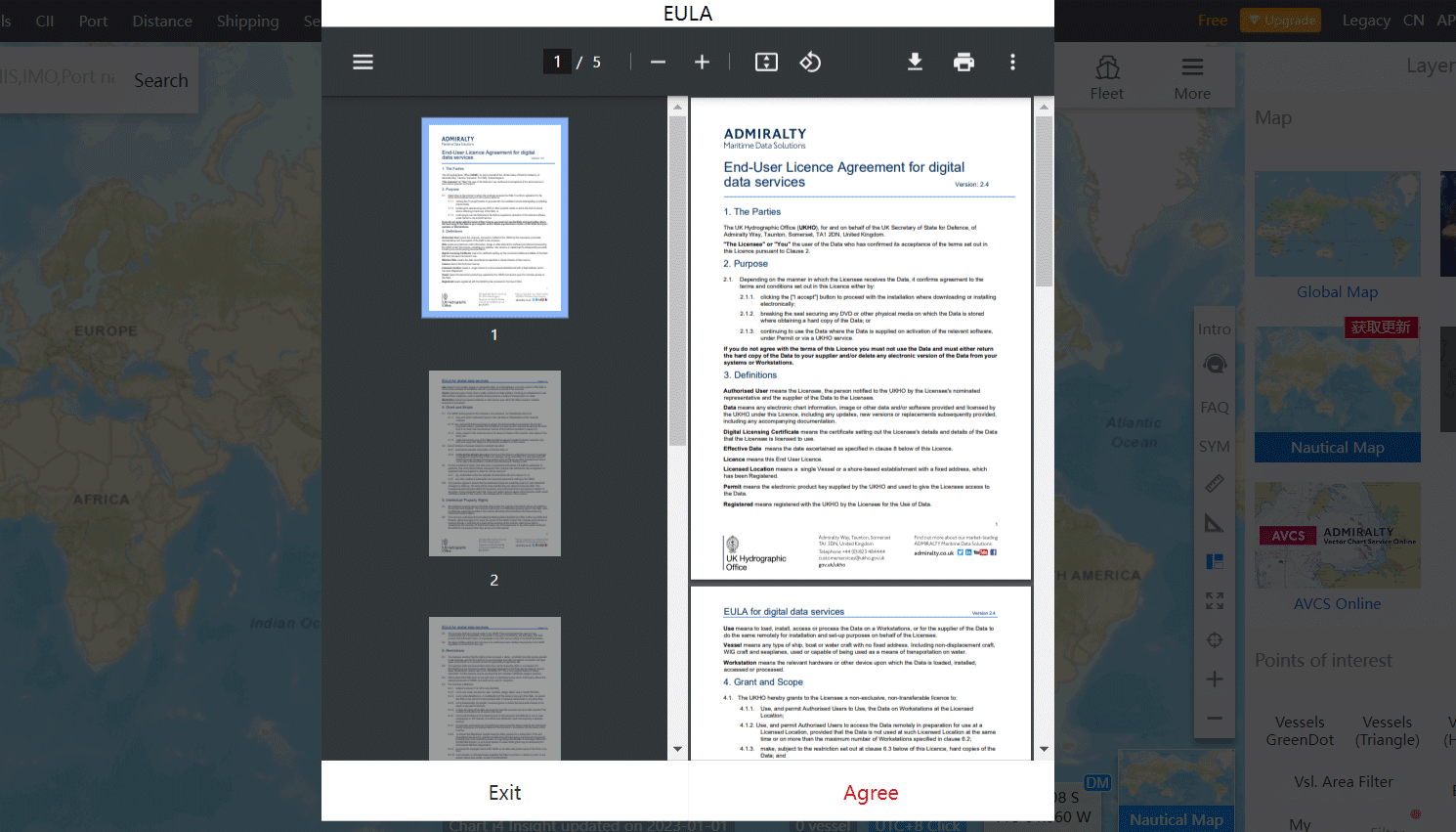Screen dimensions: 1456x832
Task: Open the PDF viewer more actions menu
Action: click(1012, 62)
